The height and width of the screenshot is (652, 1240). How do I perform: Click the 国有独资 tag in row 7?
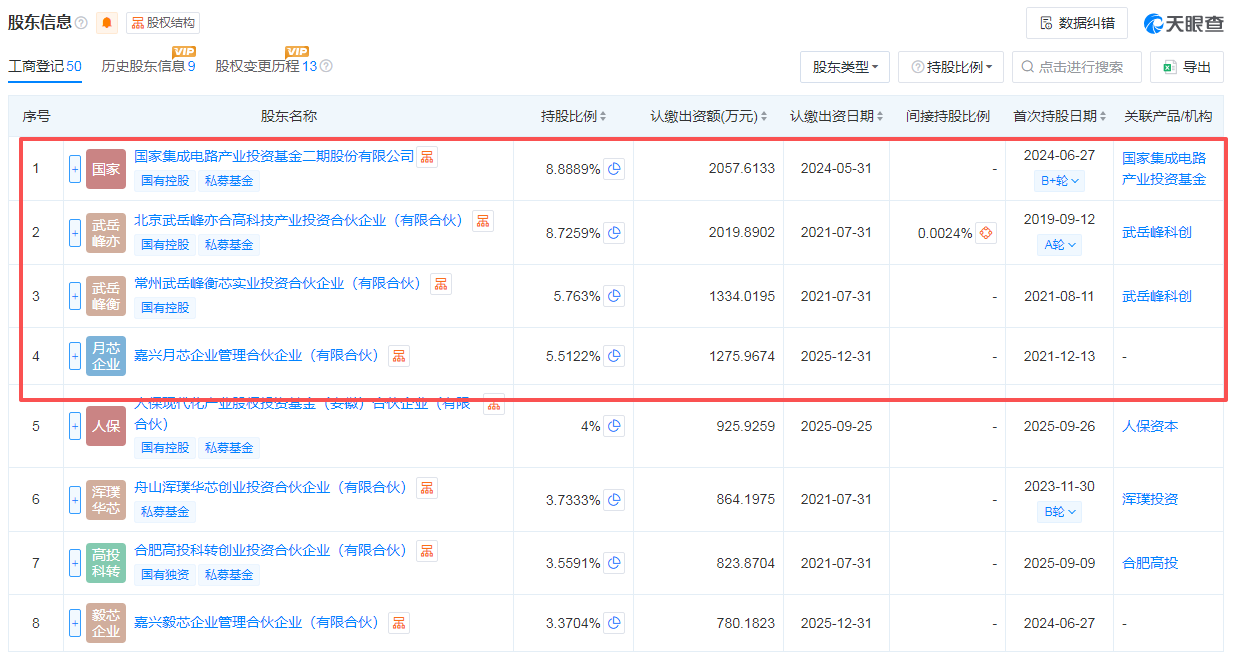tap(165, 575)
